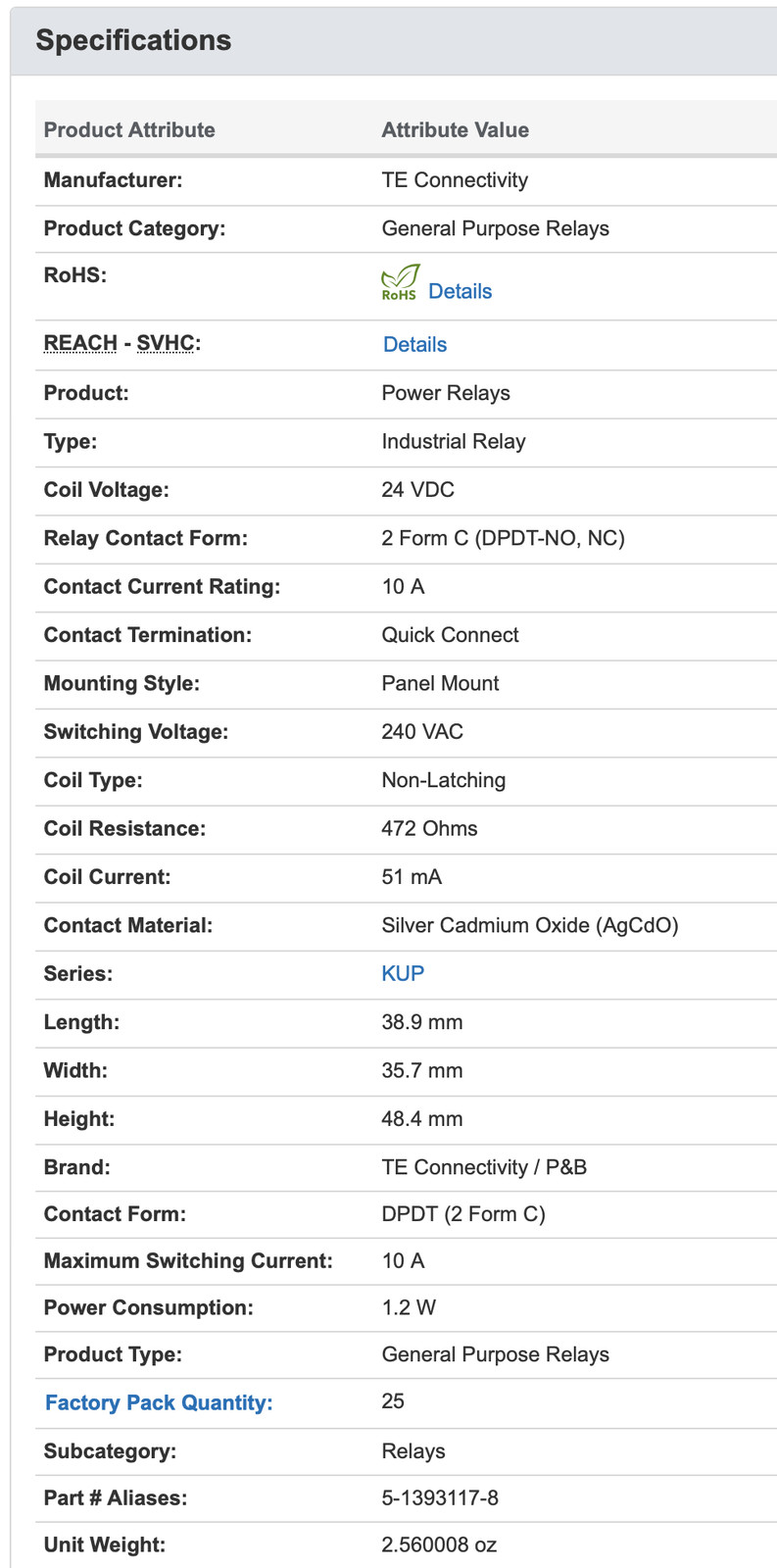Click the part alias 5-1393117-8

pos(440,1497)
